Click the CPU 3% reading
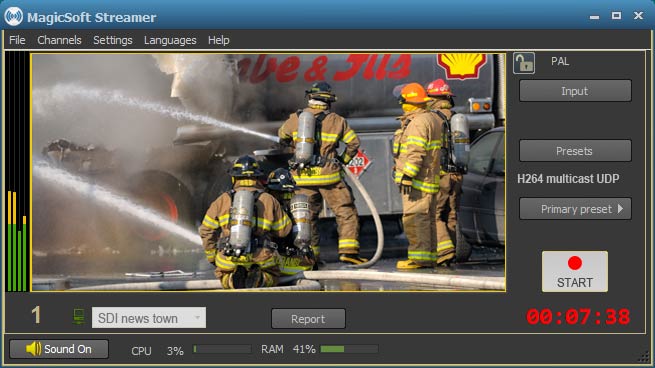 pos(157,351)
